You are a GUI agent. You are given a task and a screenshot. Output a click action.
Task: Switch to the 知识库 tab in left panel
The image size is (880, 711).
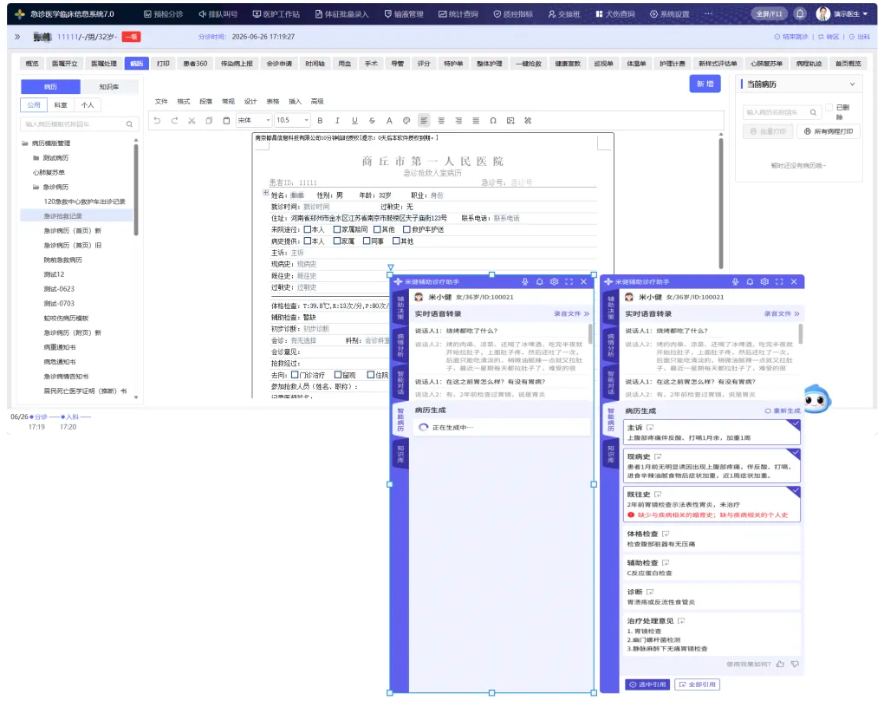(109, 87)
